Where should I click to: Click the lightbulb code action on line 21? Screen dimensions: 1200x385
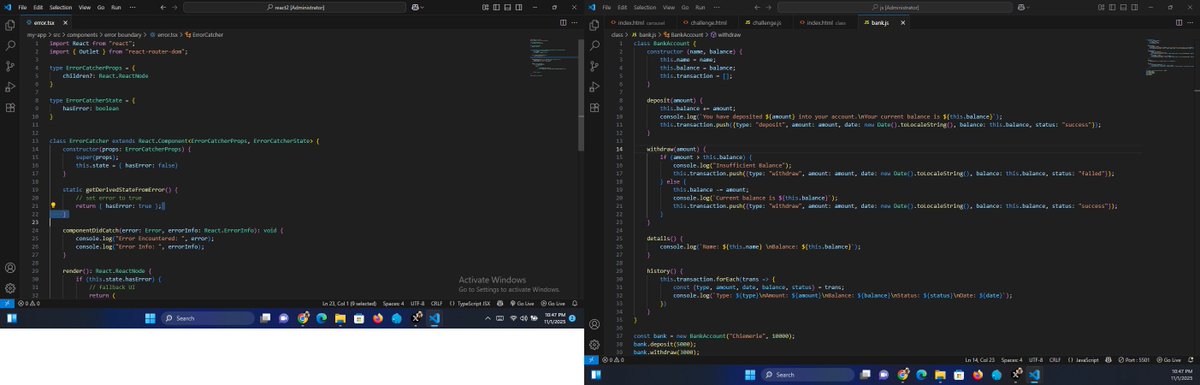(52, 204)
